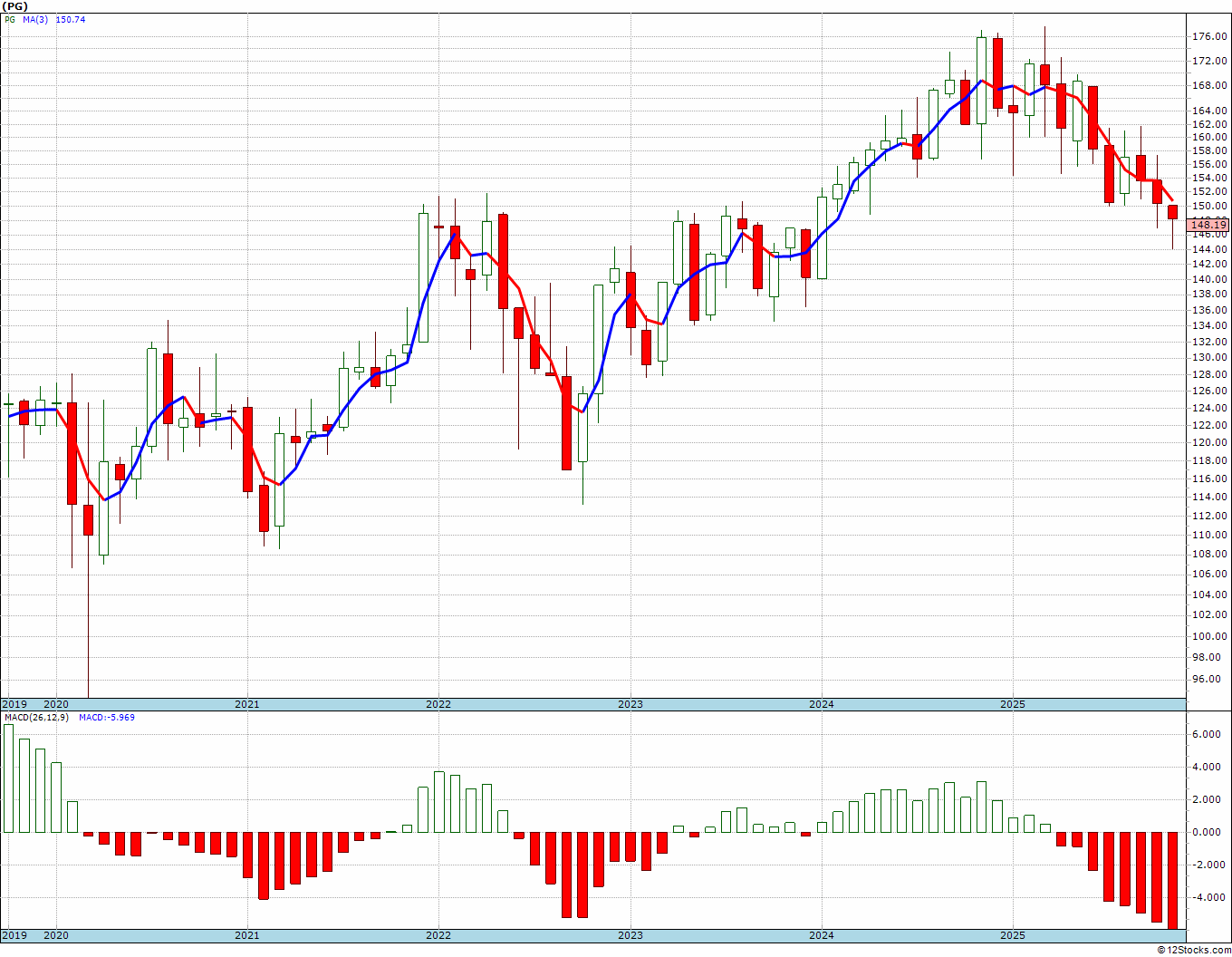Select 2020 on the MACD panel time axis
This screenshot has width=1232, height=957.
point(56,935)
